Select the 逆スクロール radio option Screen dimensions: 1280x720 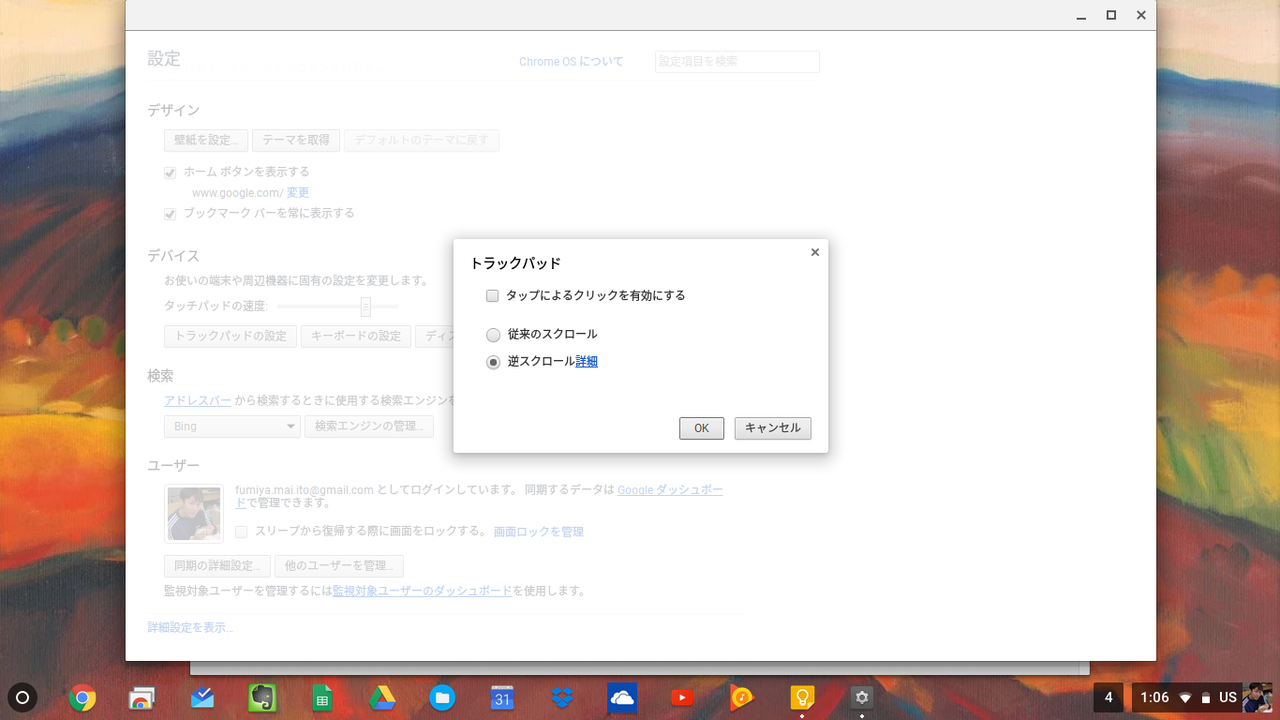point(493,362)
